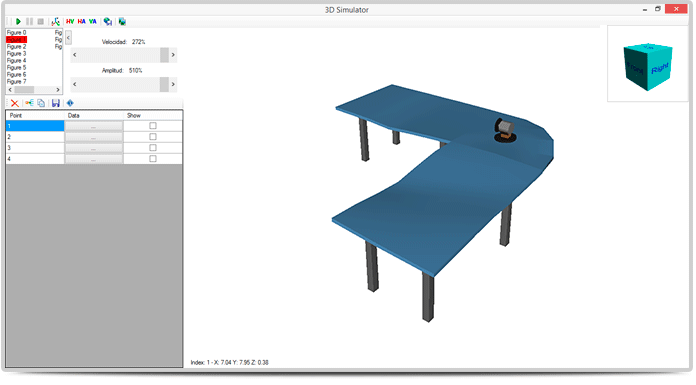Select point 2 cell in the table
The image size is (696, 385).
35,137
